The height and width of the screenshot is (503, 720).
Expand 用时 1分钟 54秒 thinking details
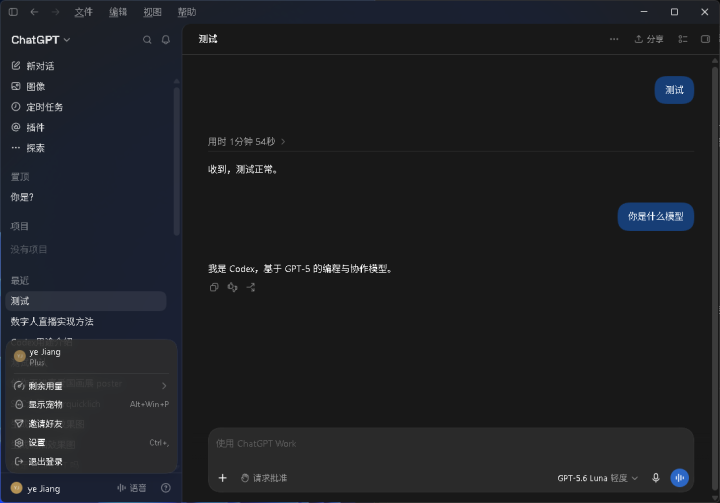coord(247,141)
